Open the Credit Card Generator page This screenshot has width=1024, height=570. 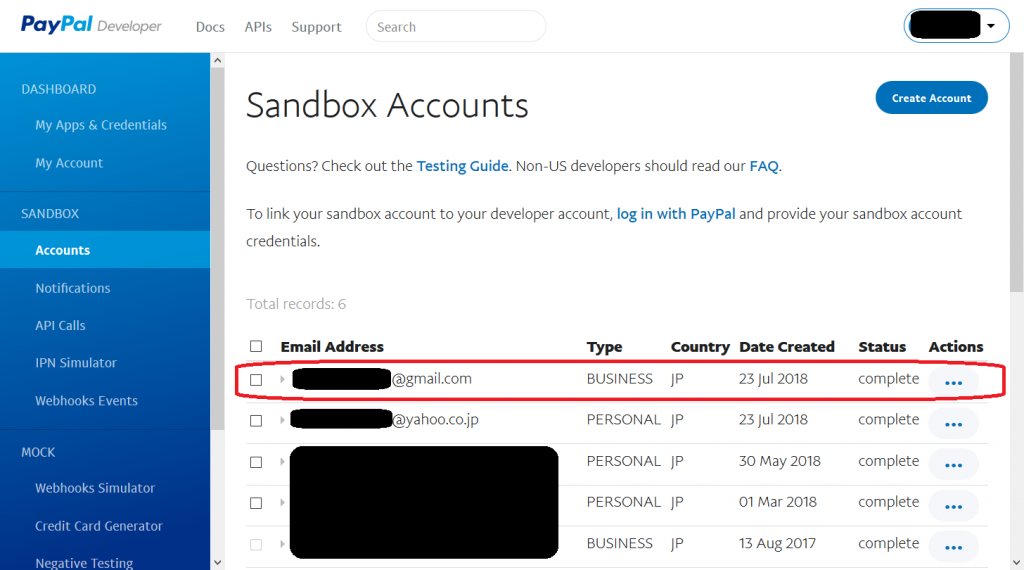[x=99, y=526]
